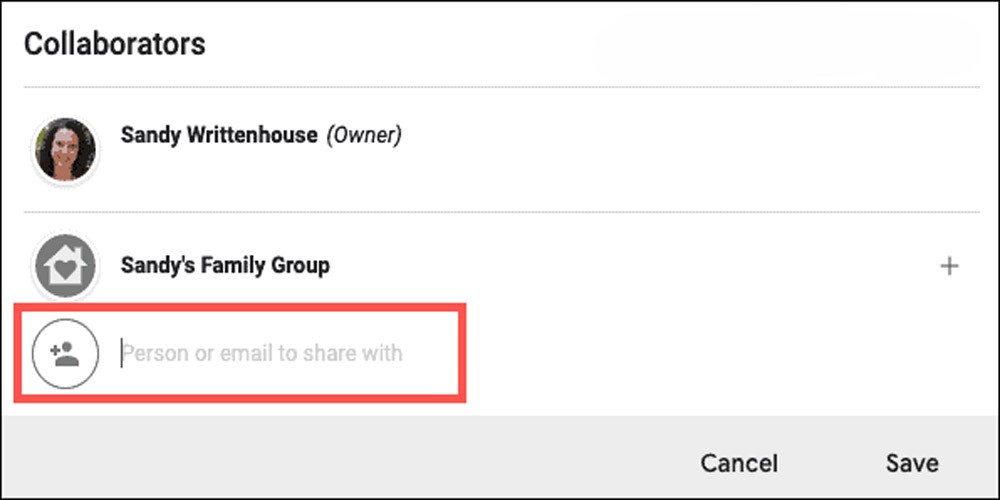Click the add person icon
This screenshot has height=500, width=1000.
(x=66, y=353)
